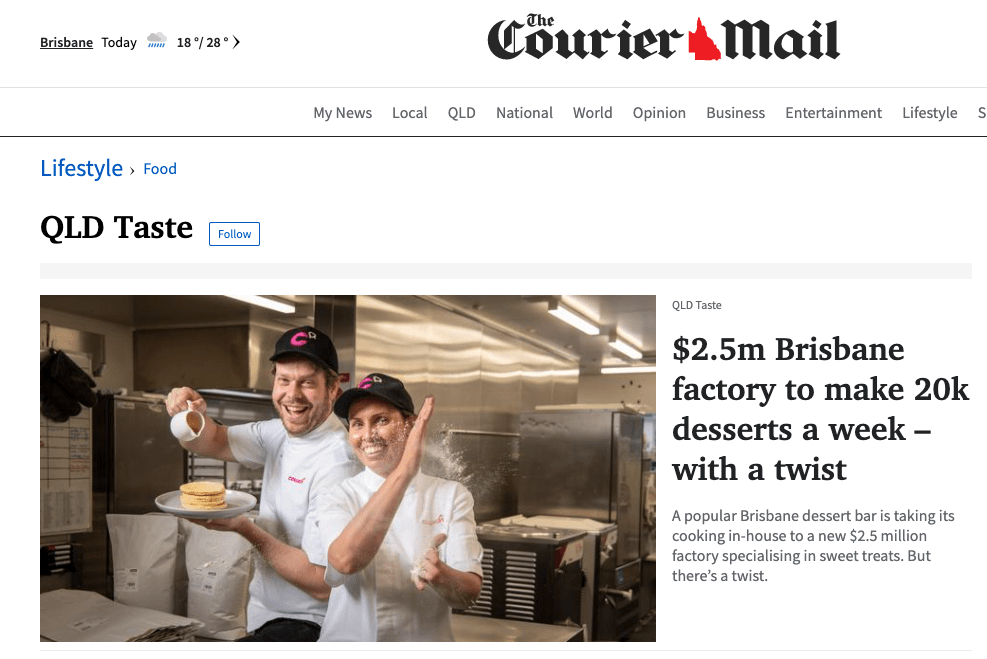Select QLD in the navigation bar
This screenshot has height=659, width=987.
coord(461,113)
